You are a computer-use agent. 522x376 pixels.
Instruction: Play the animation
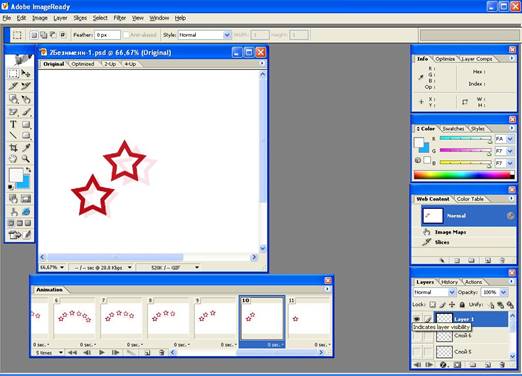pyautogui.click(x=102, y=352)
